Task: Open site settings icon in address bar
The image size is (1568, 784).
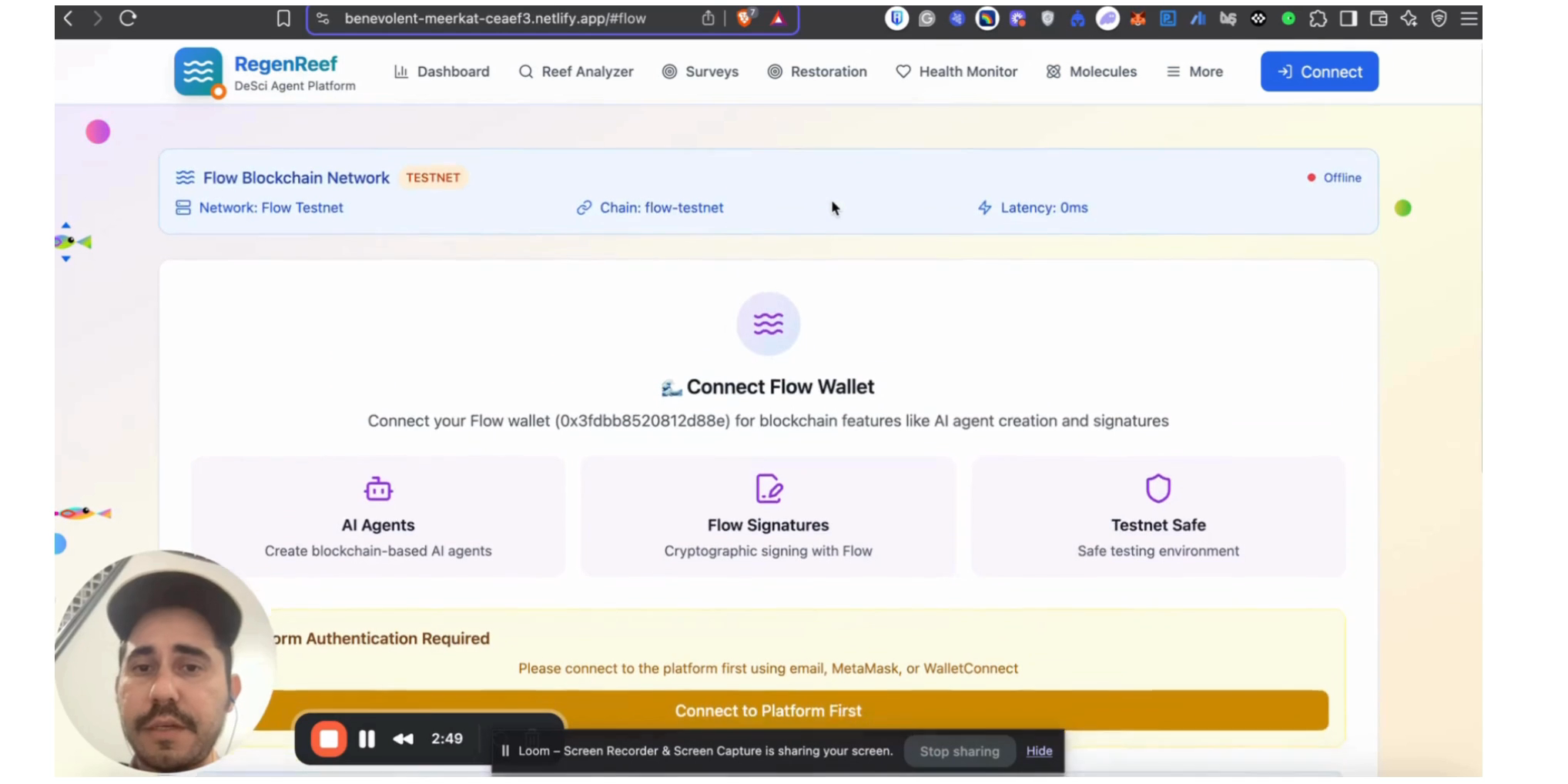Action: coord(323,18)
